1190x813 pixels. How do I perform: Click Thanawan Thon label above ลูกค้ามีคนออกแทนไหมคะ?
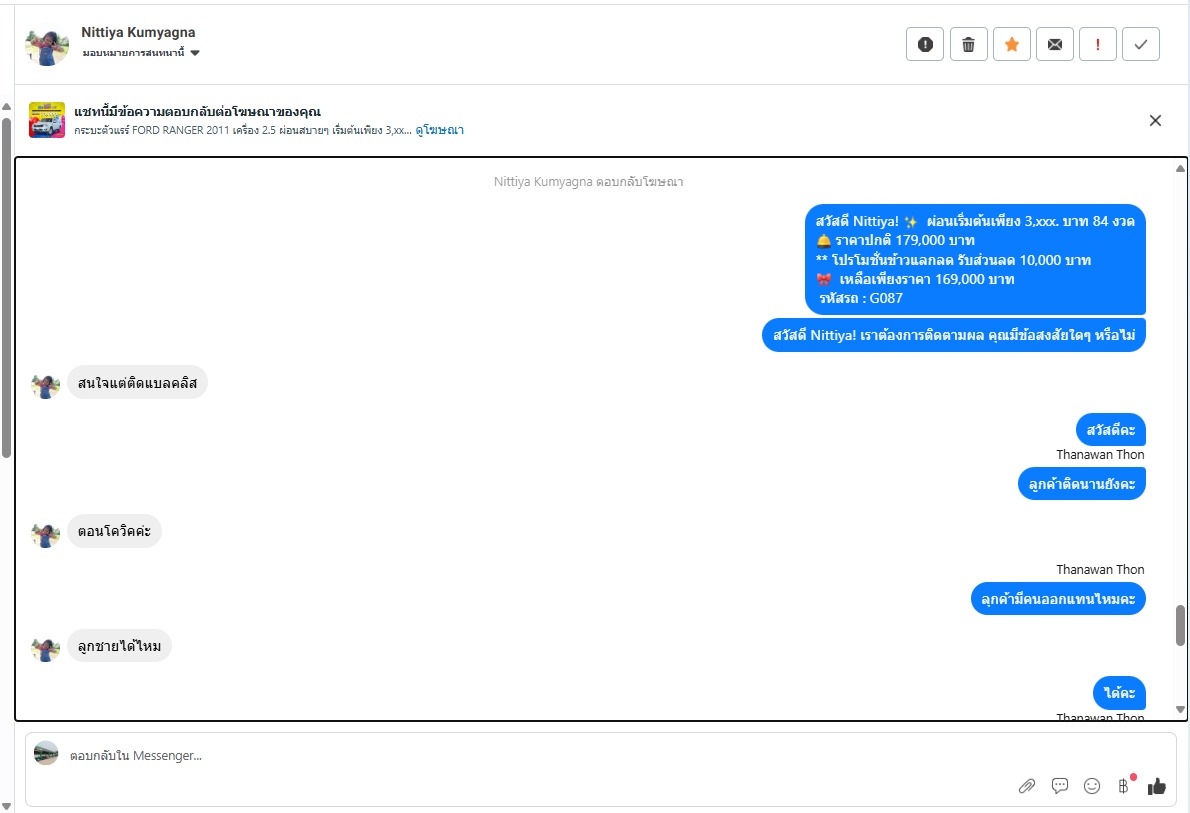pyautogui.click(x=1100, y=569)
